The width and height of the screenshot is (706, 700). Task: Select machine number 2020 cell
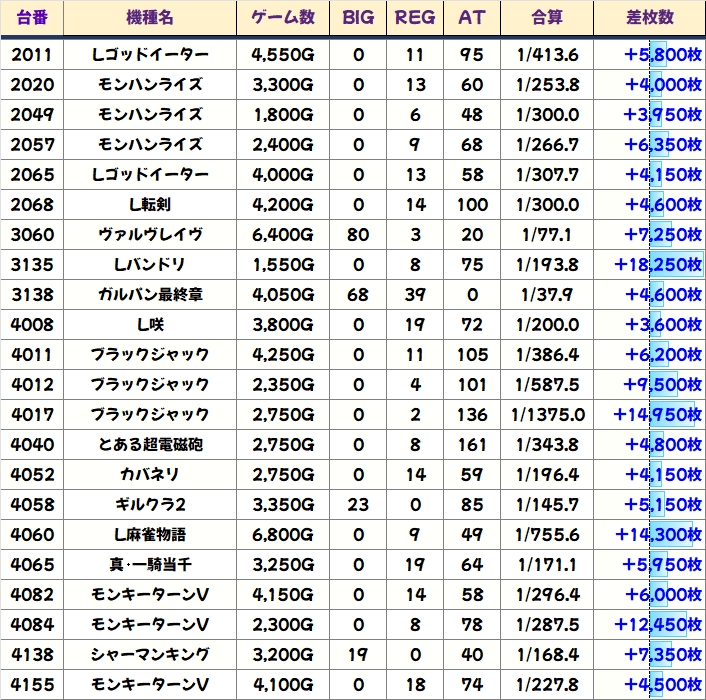32,85
